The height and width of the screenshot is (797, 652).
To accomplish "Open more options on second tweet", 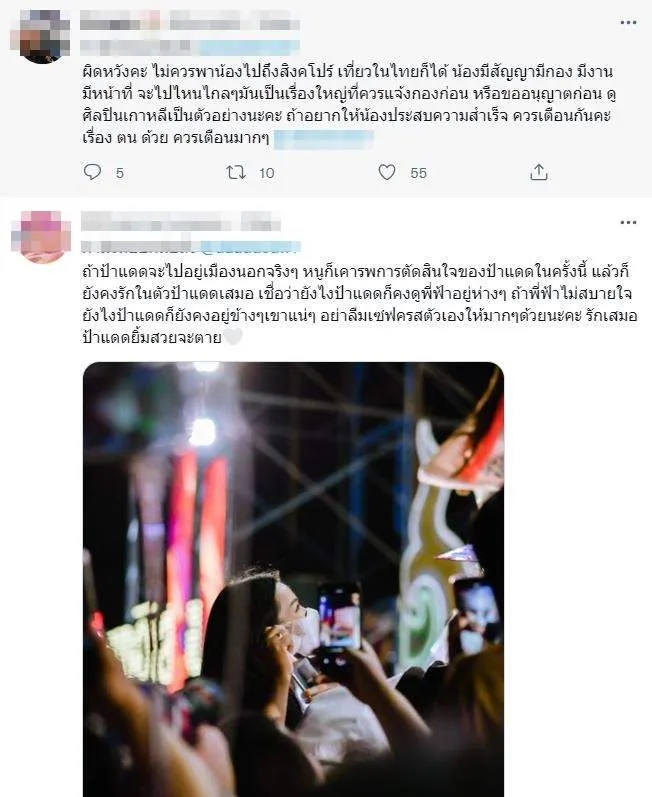I will 628,223.
